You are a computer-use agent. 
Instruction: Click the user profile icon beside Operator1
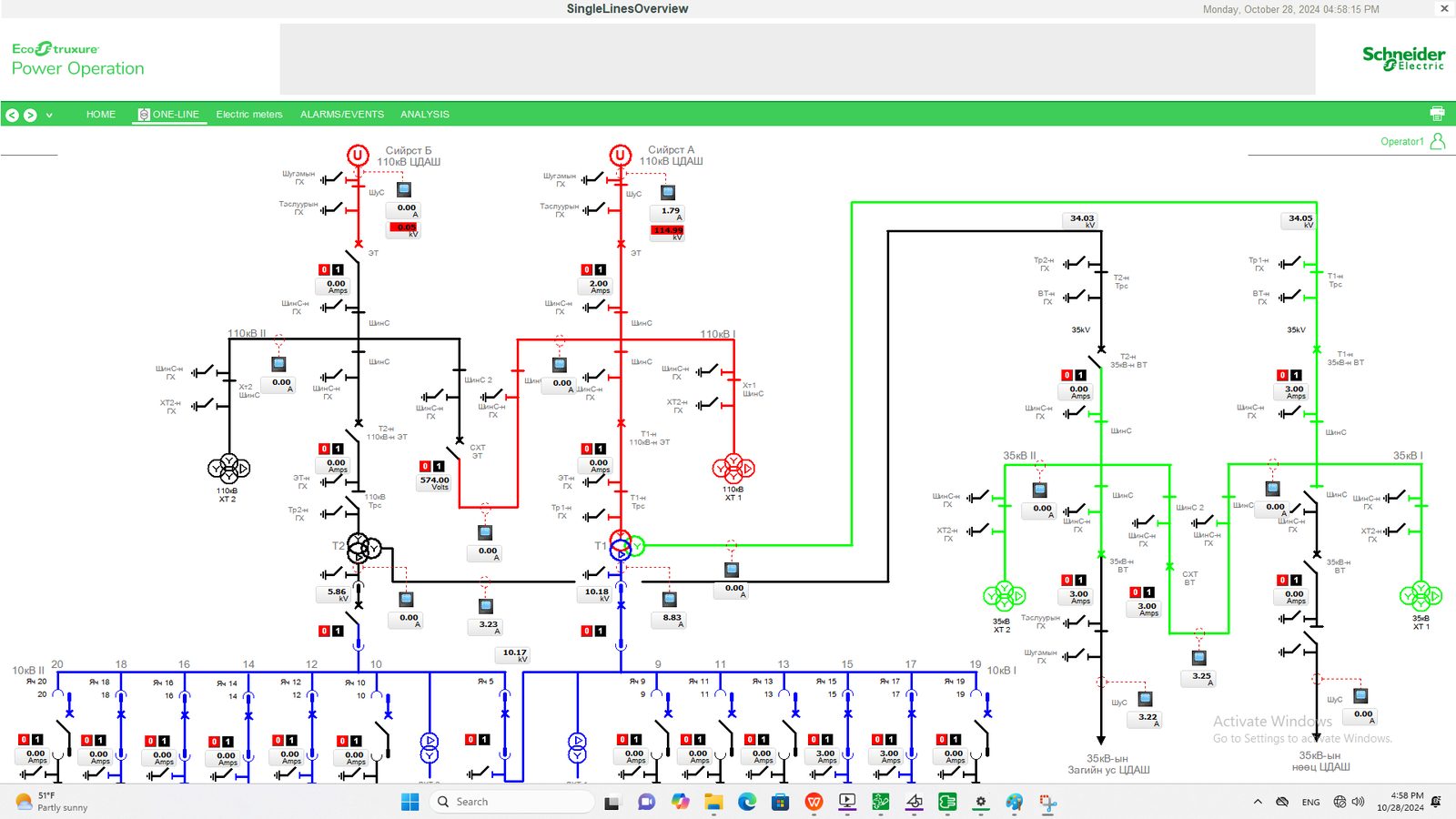click(1438, 141)
